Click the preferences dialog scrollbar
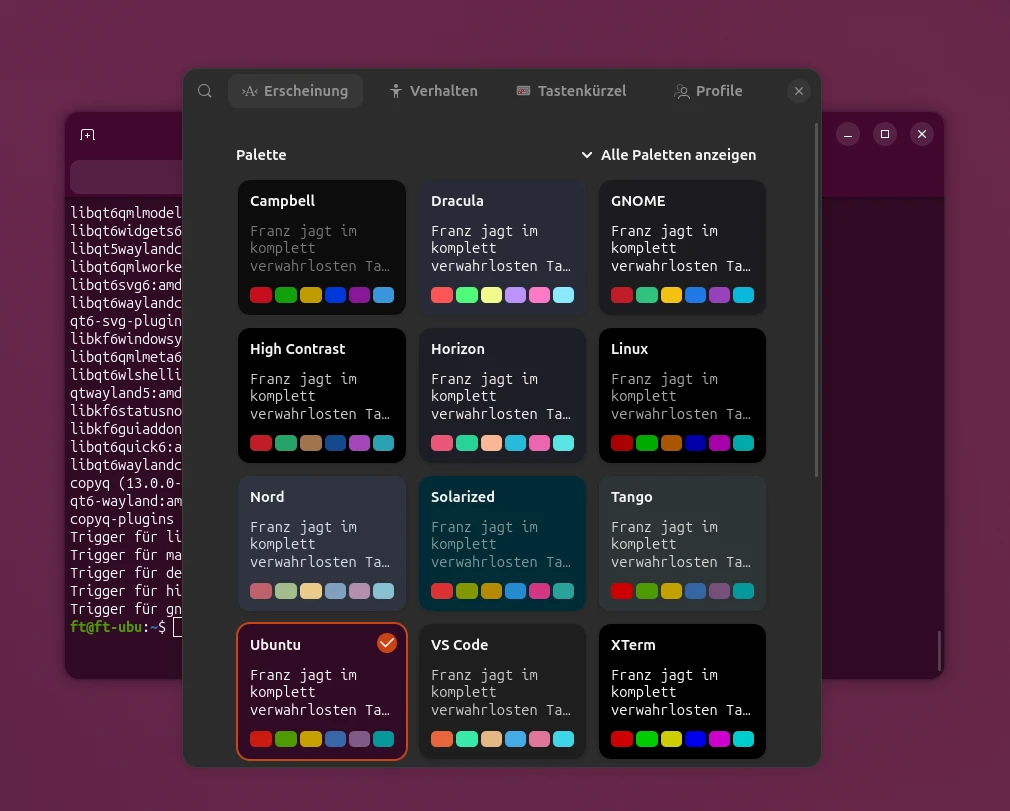1010x811 pixels. point(816,300)
